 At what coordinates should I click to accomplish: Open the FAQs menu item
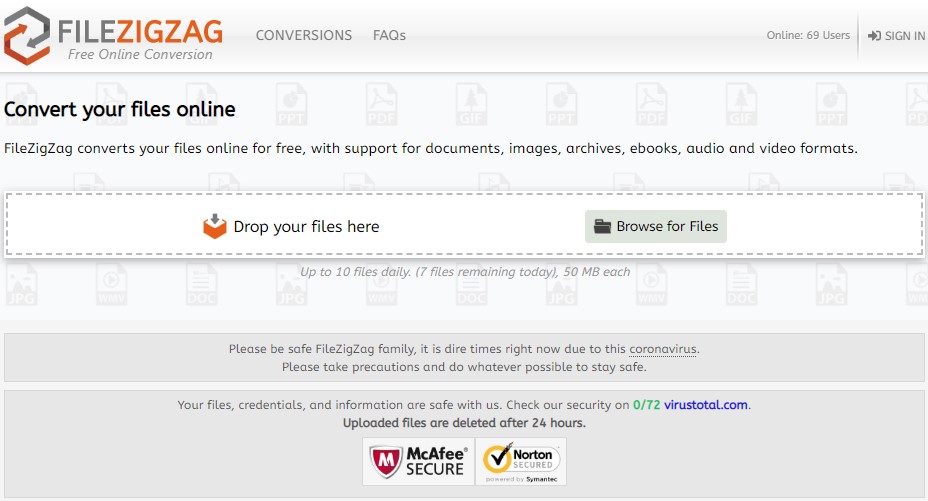(x=389, y=35)
